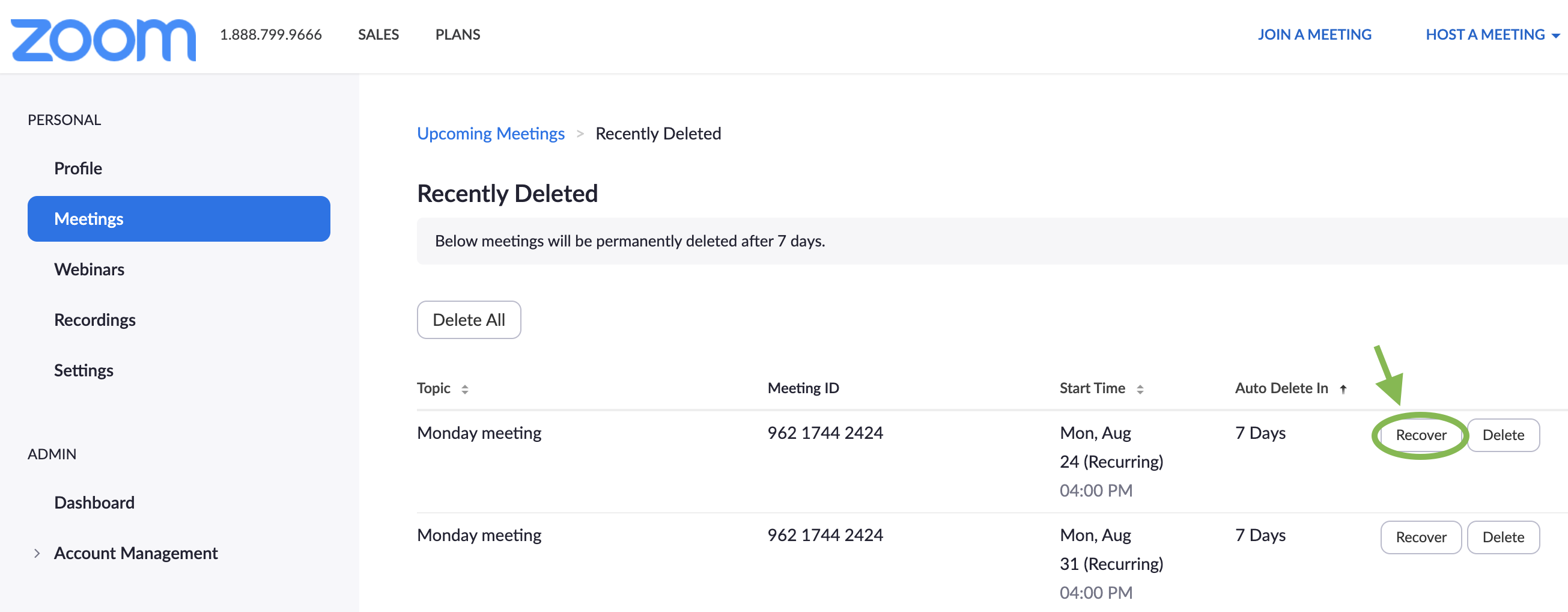Toggle Auto Delete In sort arrow

click(x=1343, y=389)
